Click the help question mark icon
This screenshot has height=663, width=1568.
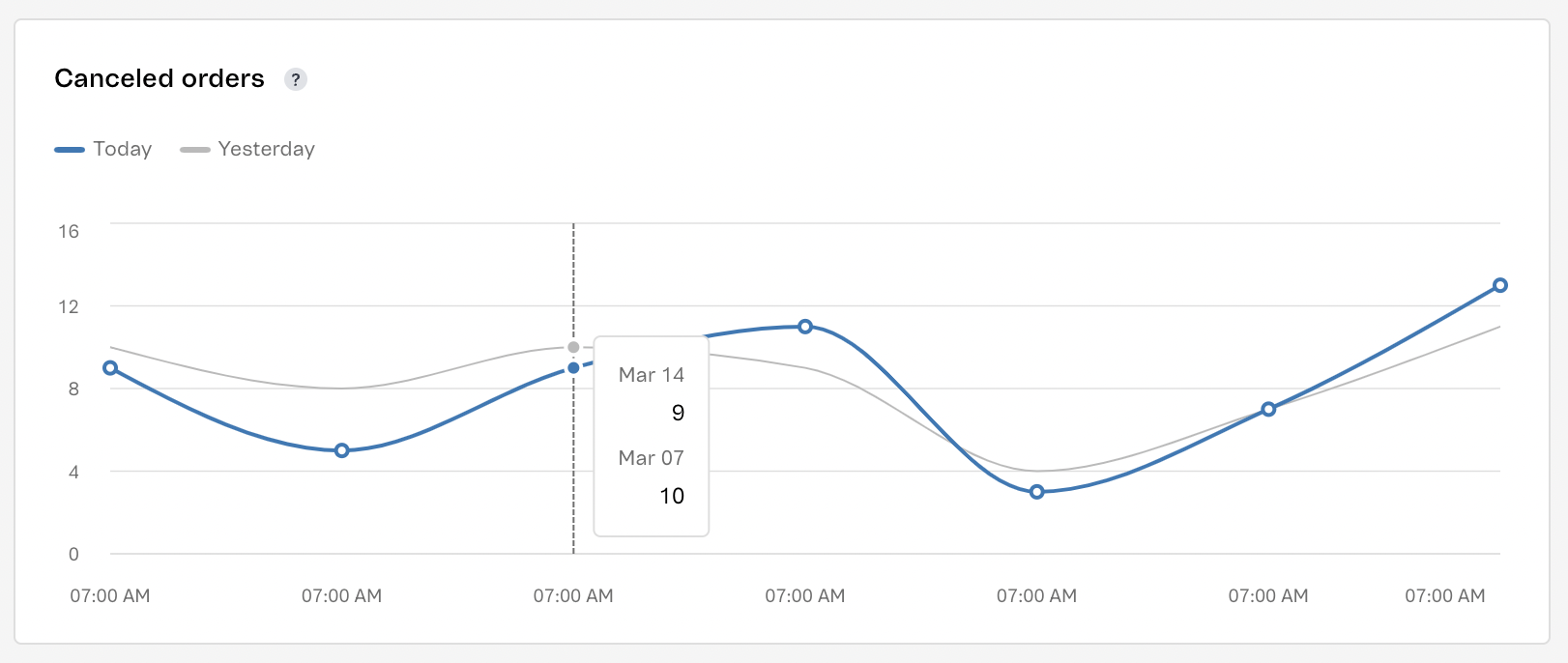296,79
